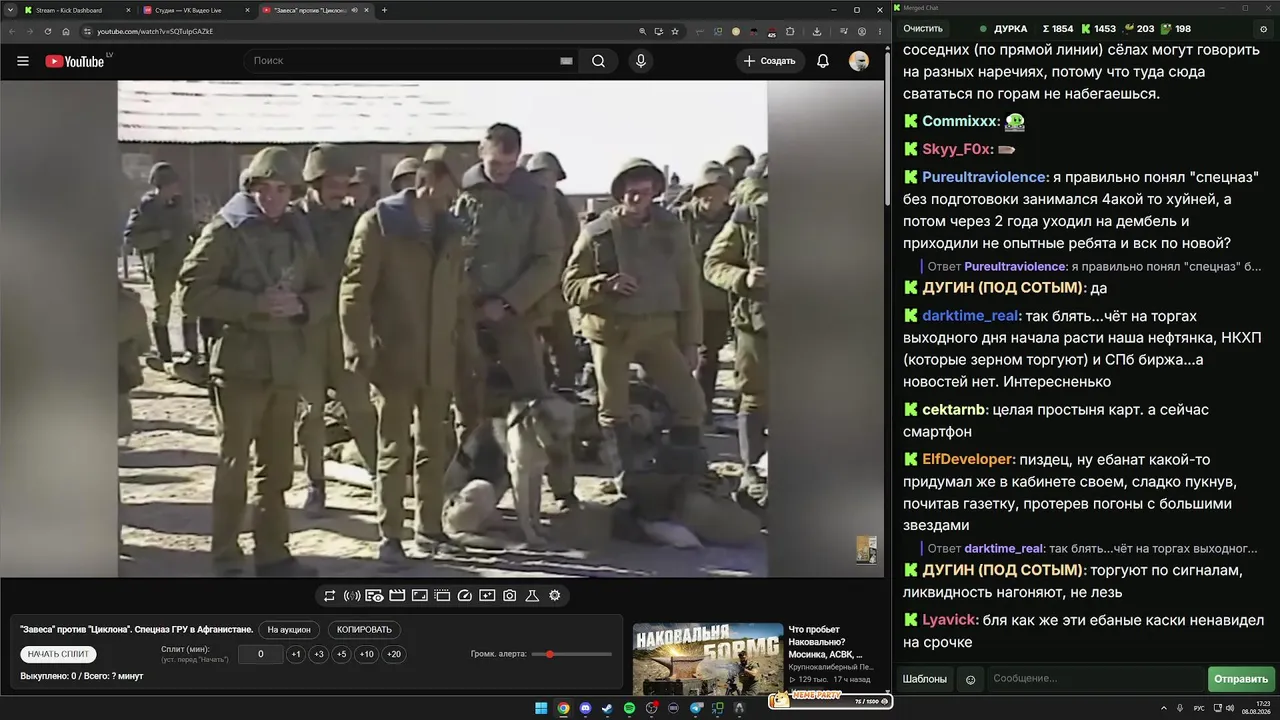Click the username Pureultraviolence in chat
1280x720 pixels.
(984, 177)
